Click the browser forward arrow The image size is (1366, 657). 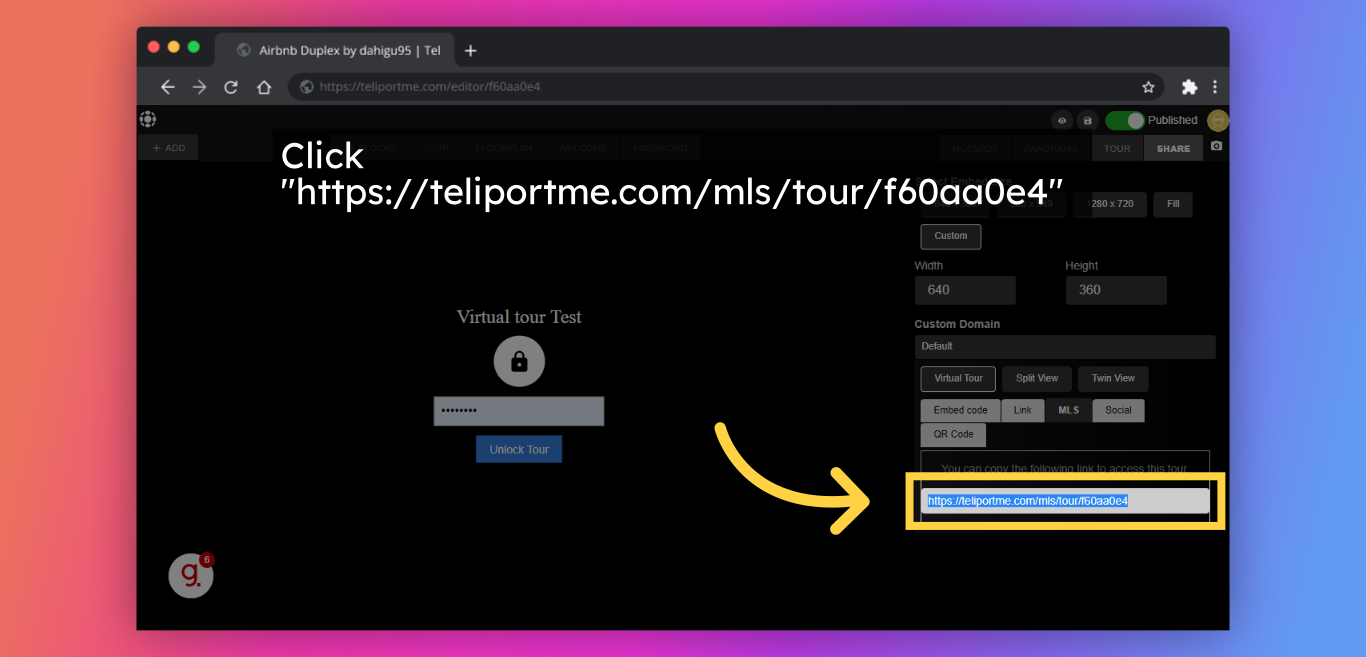coord(199,87)
